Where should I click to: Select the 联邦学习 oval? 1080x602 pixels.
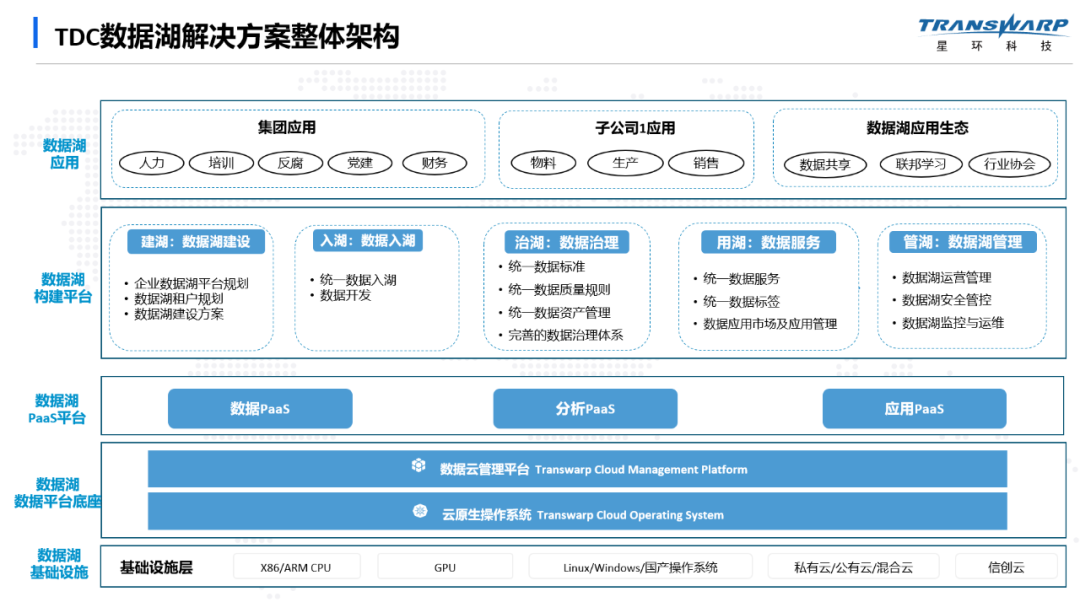point(921,165)
